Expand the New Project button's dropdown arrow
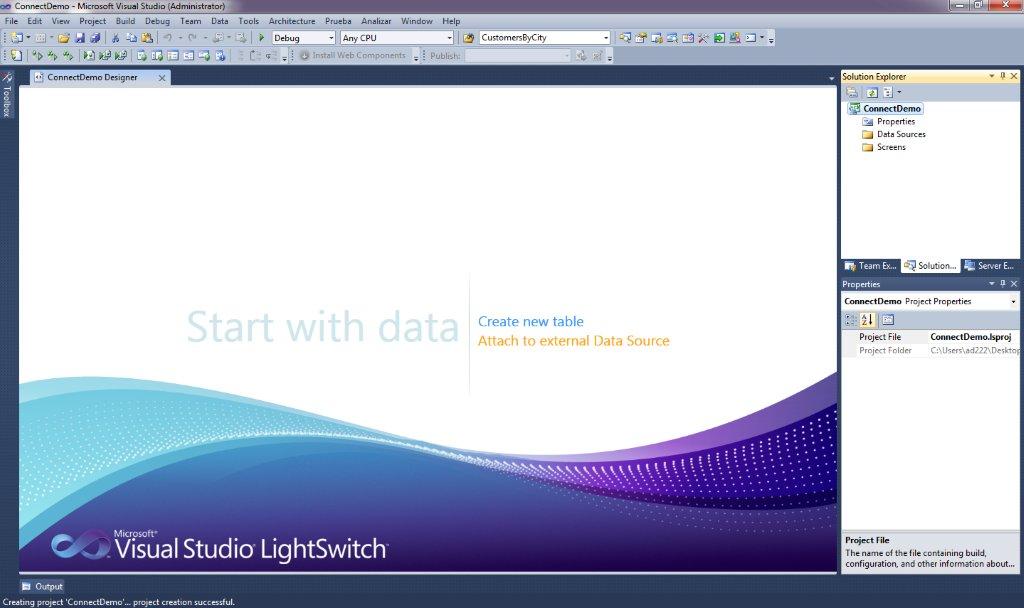 coord(28,38)
